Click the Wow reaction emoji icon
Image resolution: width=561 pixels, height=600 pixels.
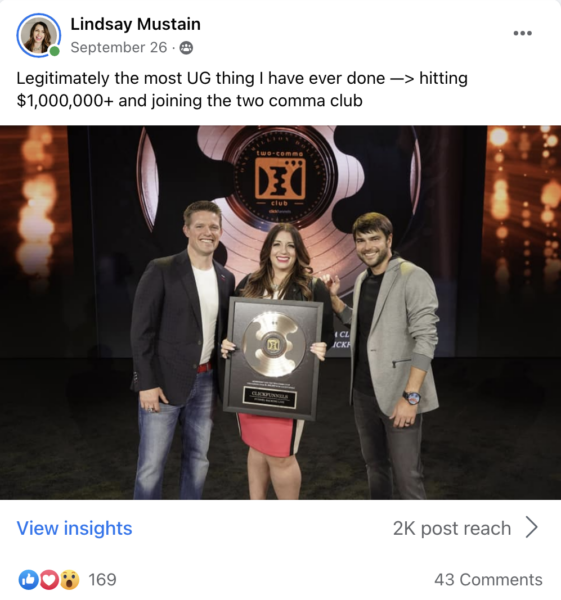point(69,580)
